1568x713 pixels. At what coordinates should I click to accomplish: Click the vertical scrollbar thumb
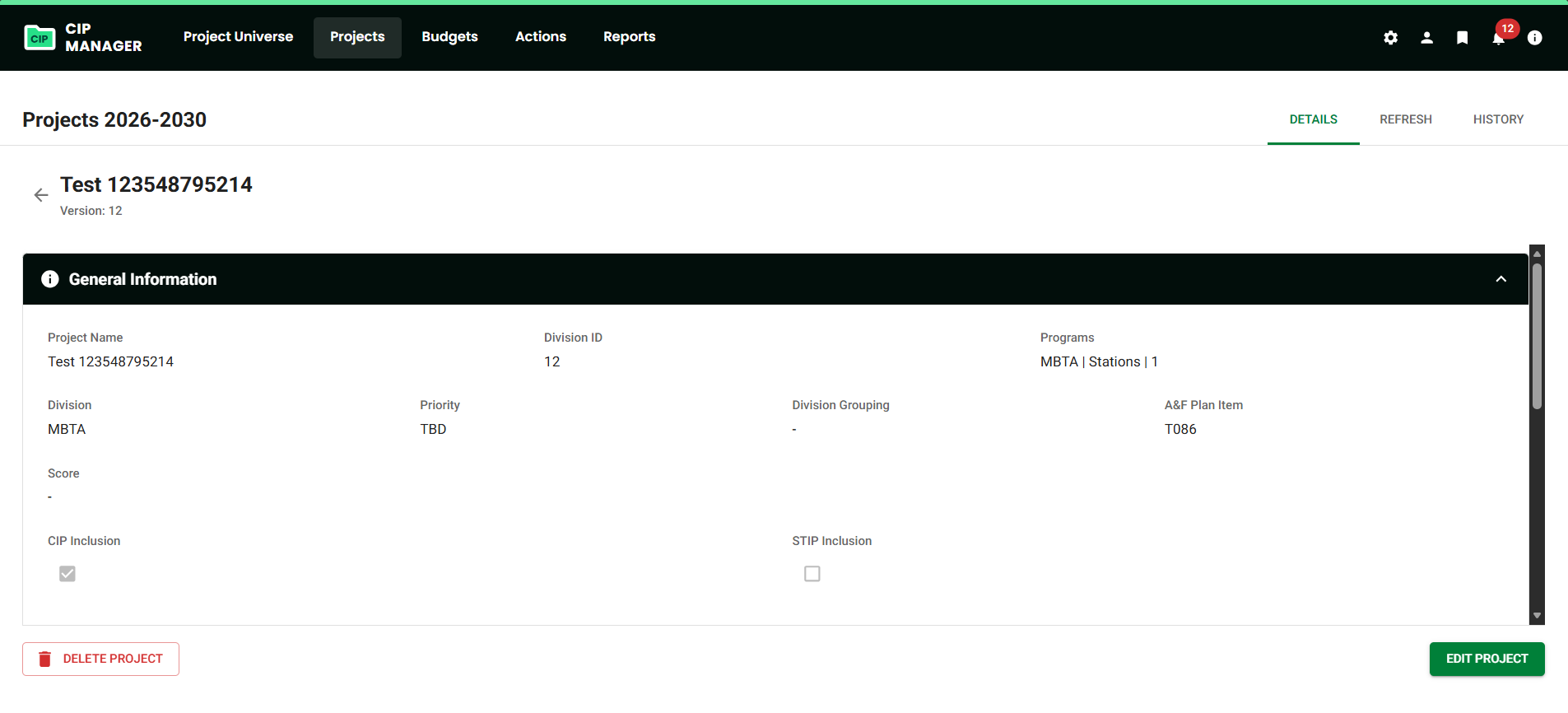[1536, 336]
